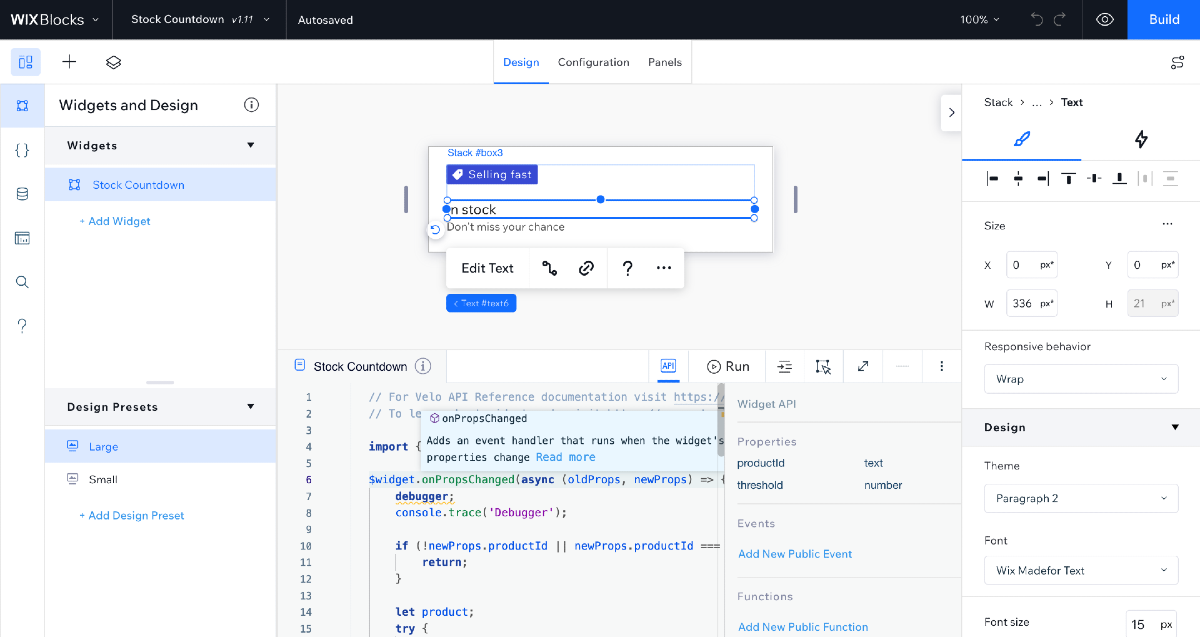Screen dimensions: 1200x637
Task: Open code panel vertical dots menu
Action: [x=942, y=366]
